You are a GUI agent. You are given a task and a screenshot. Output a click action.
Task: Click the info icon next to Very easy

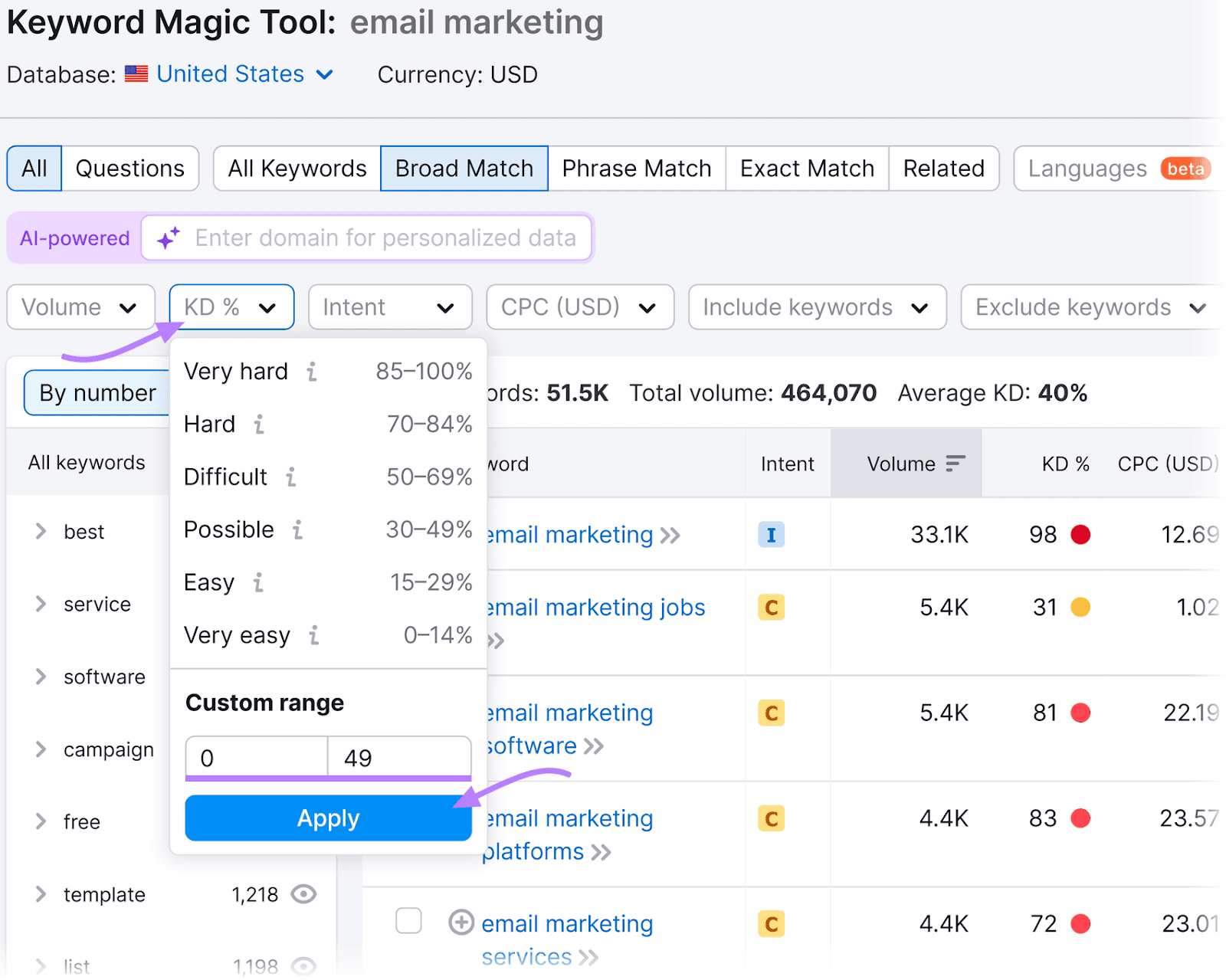[x=314, y=635]
